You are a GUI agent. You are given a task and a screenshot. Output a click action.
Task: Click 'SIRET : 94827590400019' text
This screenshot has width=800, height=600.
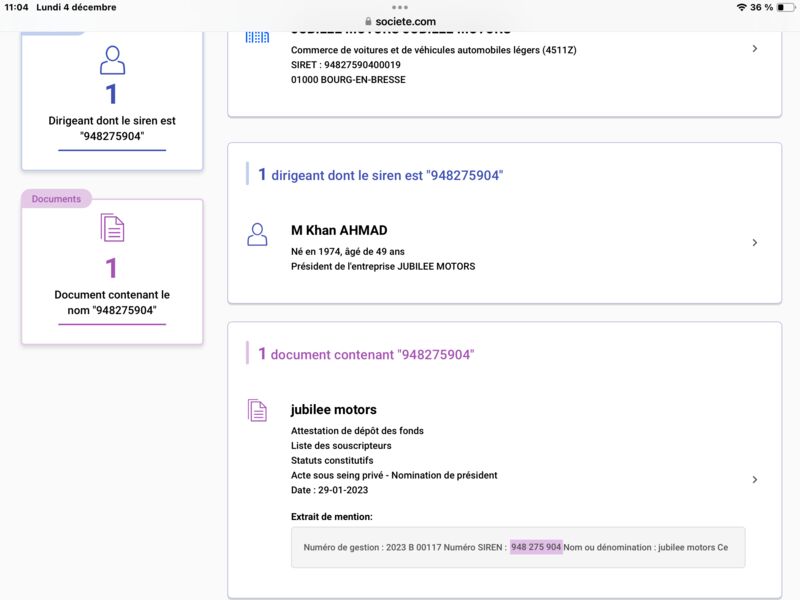(346, 65)
